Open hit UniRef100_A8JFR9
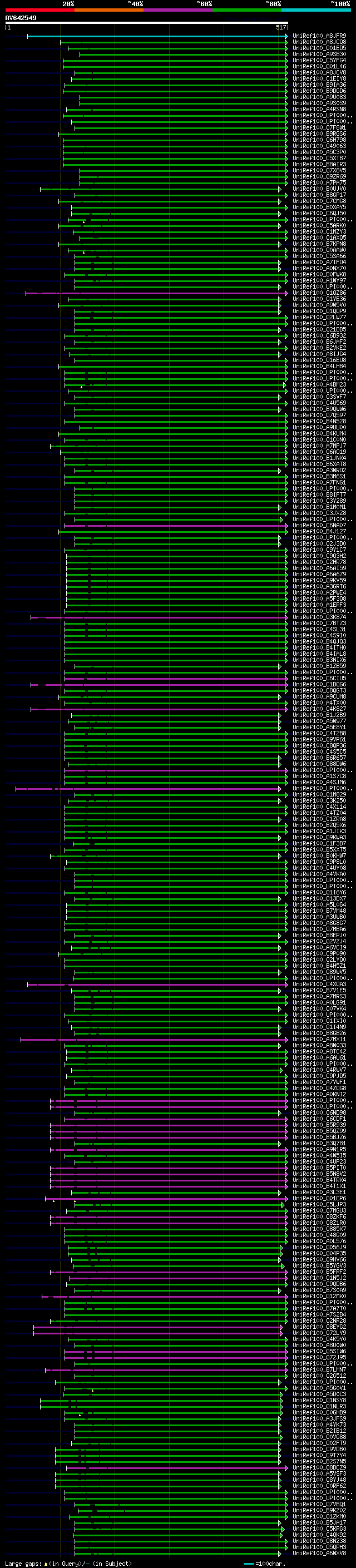356x1568 pixels. click(319, 36)
